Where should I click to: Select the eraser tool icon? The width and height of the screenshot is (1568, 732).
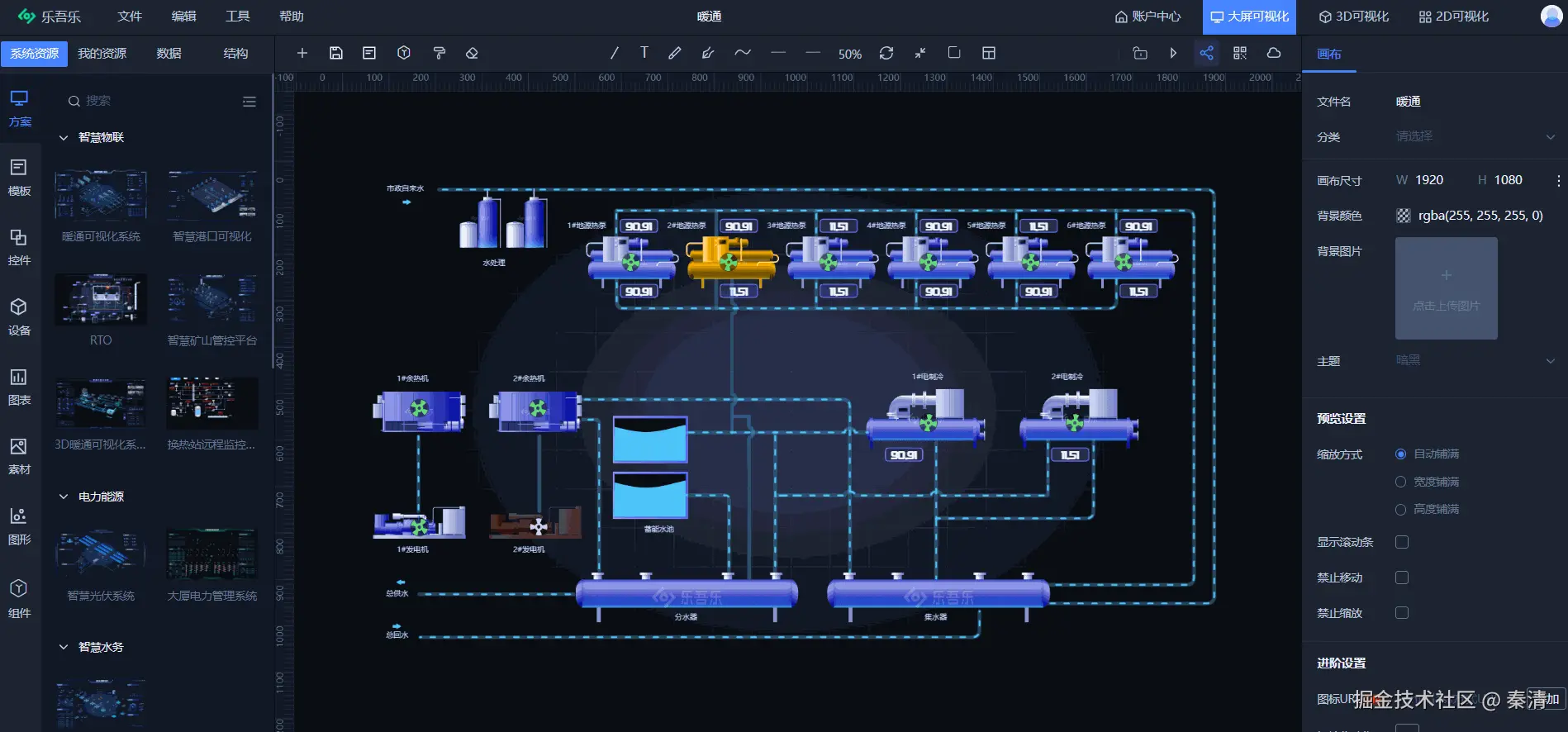[x=472, y=53]
